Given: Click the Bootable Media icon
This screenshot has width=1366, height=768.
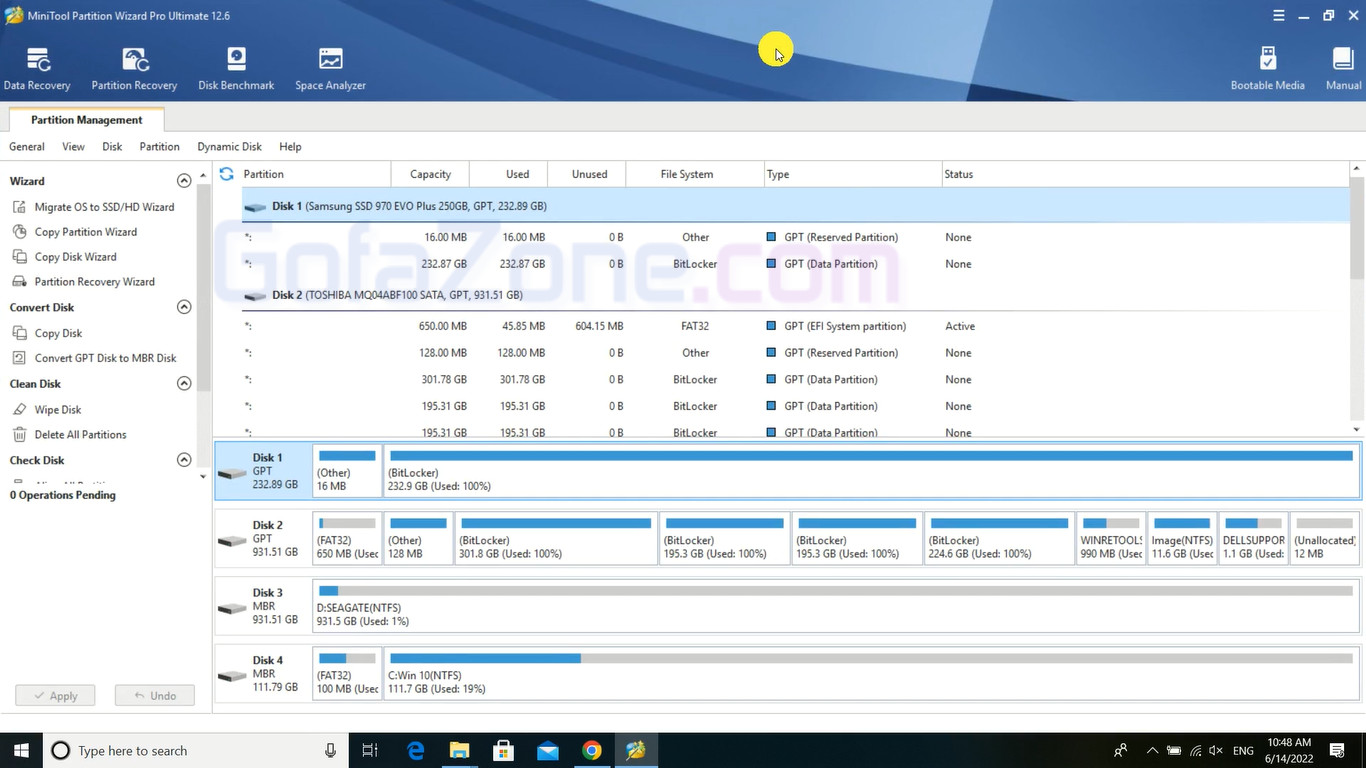Looking at the screenshot, I should pos(1267,68).
